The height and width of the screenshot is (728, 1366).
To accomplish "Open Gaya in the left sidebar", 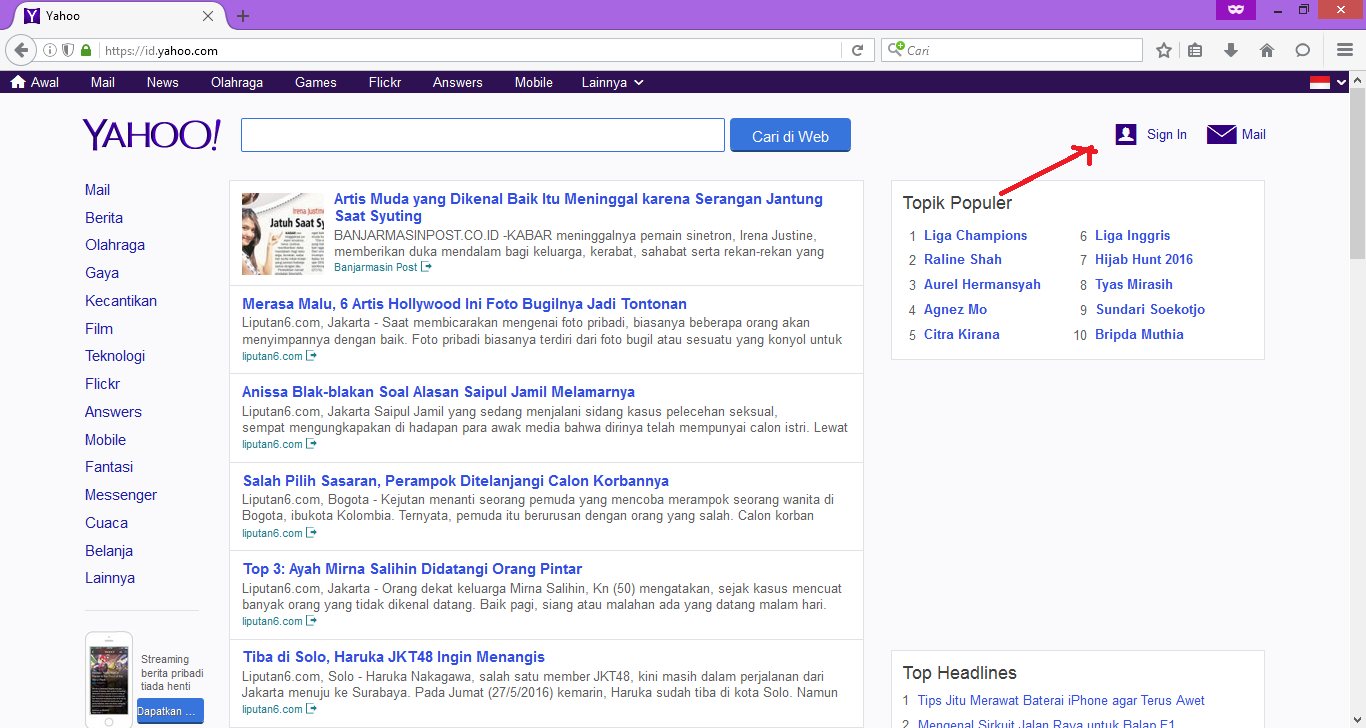I will [x=102, y=273].
